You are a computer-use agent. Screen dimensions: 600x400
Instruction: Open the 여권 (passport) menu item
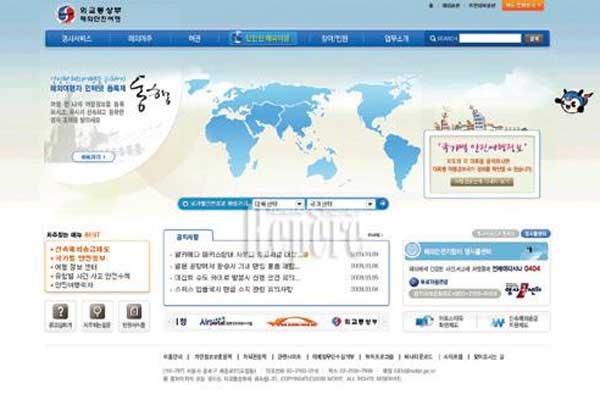click(194, 39)
